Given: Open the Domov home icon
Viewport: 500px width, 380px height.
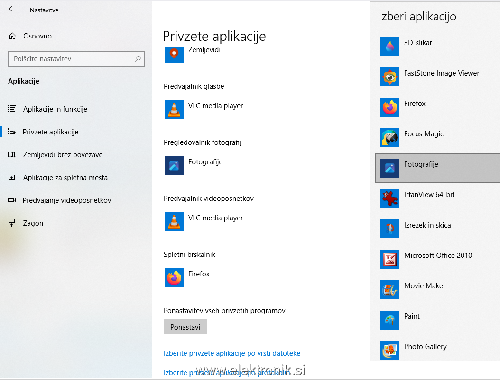Looking at the screenshot, I should [12, 36].
